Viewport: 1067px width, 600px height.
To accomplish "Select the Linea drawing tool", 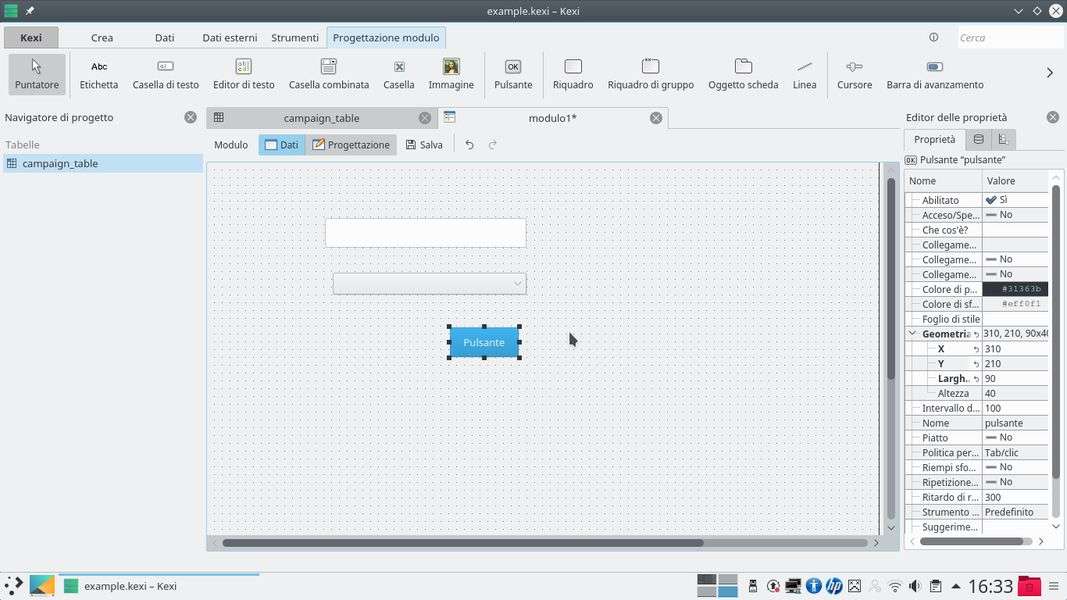I will click(804, 74).
